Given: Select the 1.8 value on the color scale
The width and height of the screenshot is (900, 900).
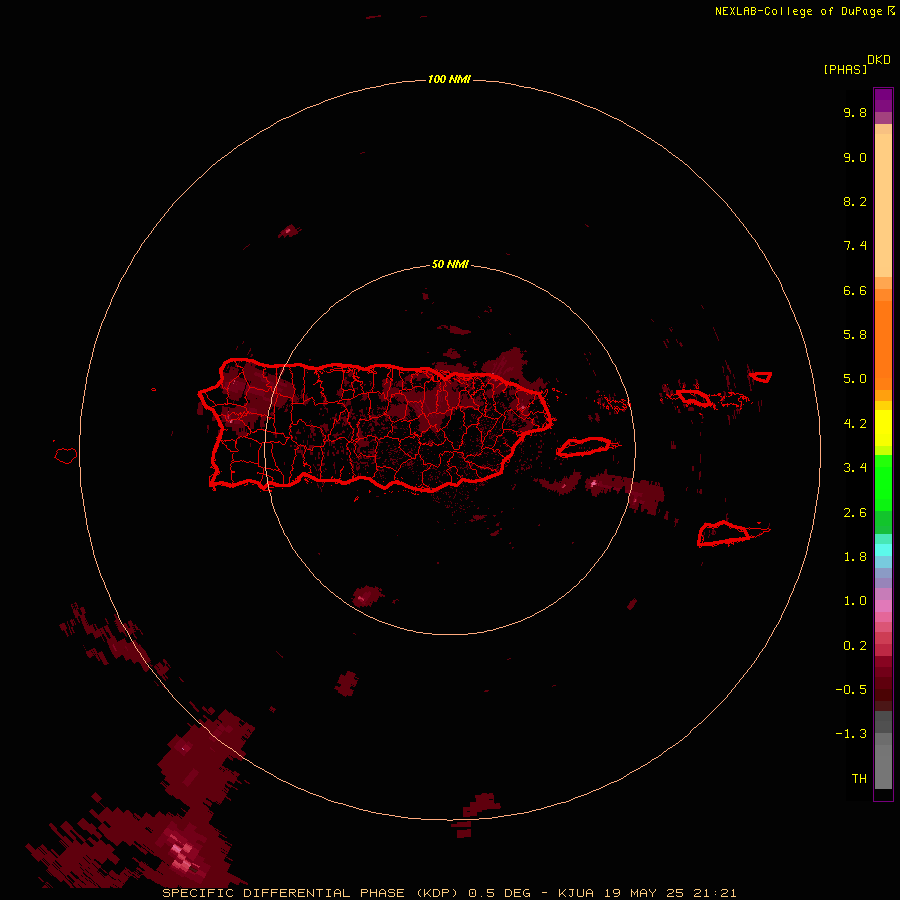Looking at the screenshot, I should [x=855, y=557].
